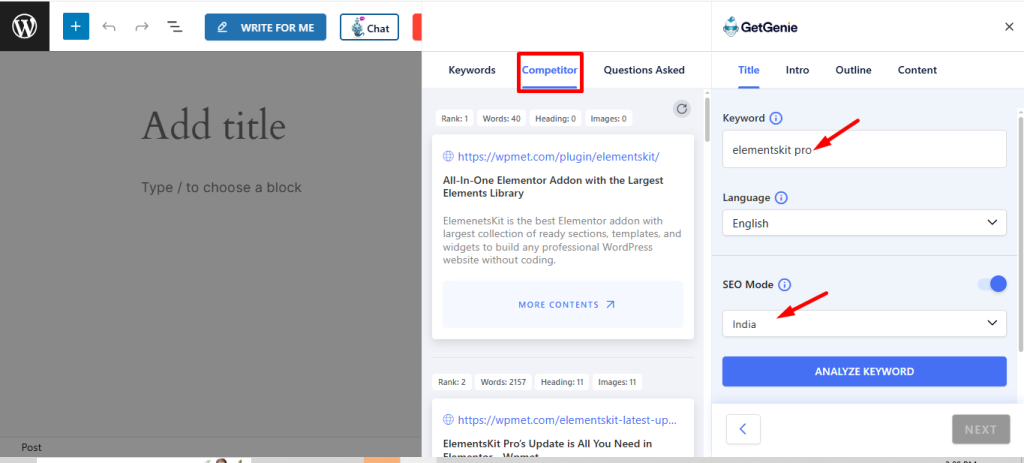
Task: Select the Intro tab
Action: click(797, 70)
